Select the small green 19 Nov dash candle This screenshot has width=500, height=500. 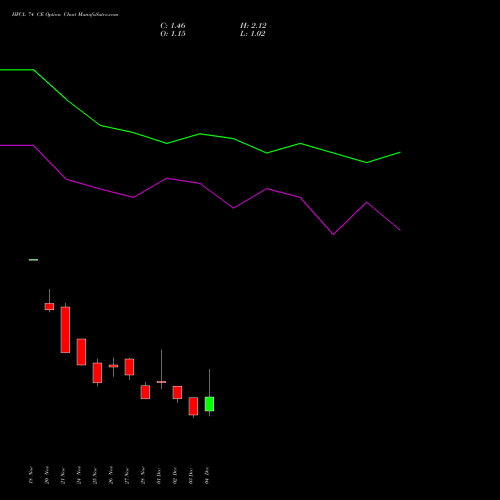coord(33,260)
